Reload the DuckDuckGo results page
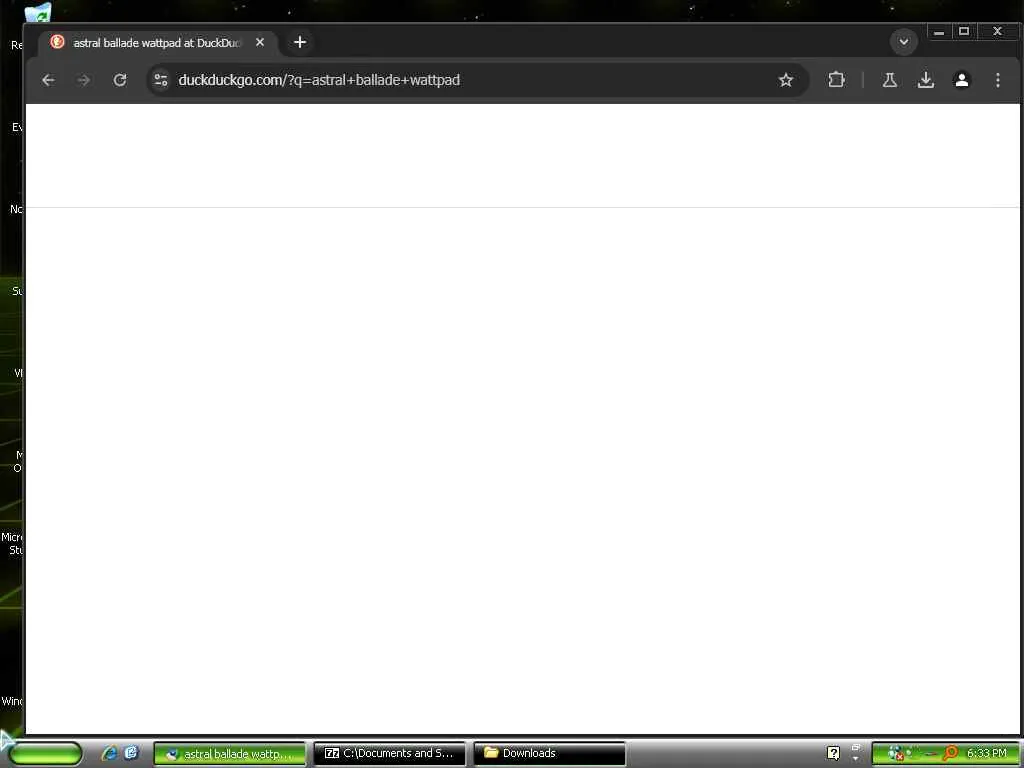Image resolution: width=1024 pixels, height=768 pixels. (x=120, y=80)
